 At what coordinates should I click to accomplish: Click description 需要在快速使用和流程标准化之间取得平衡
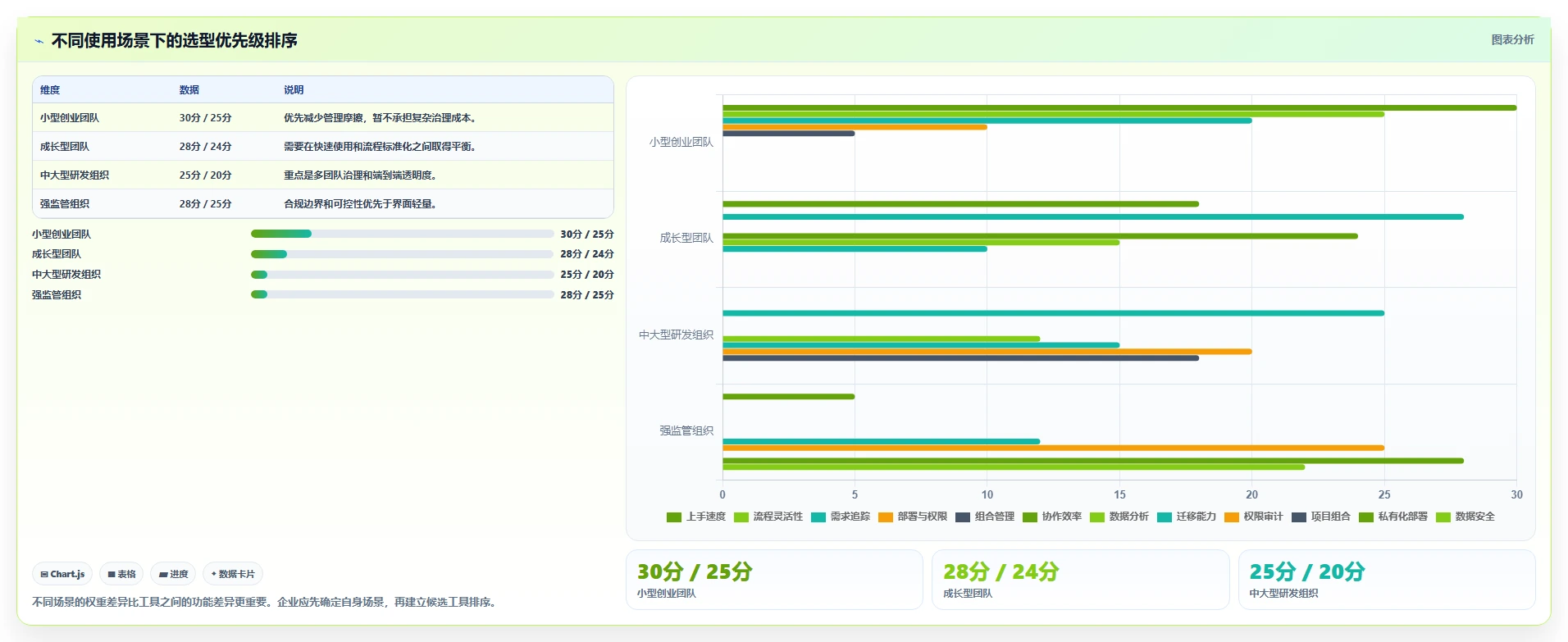[380, 147]
